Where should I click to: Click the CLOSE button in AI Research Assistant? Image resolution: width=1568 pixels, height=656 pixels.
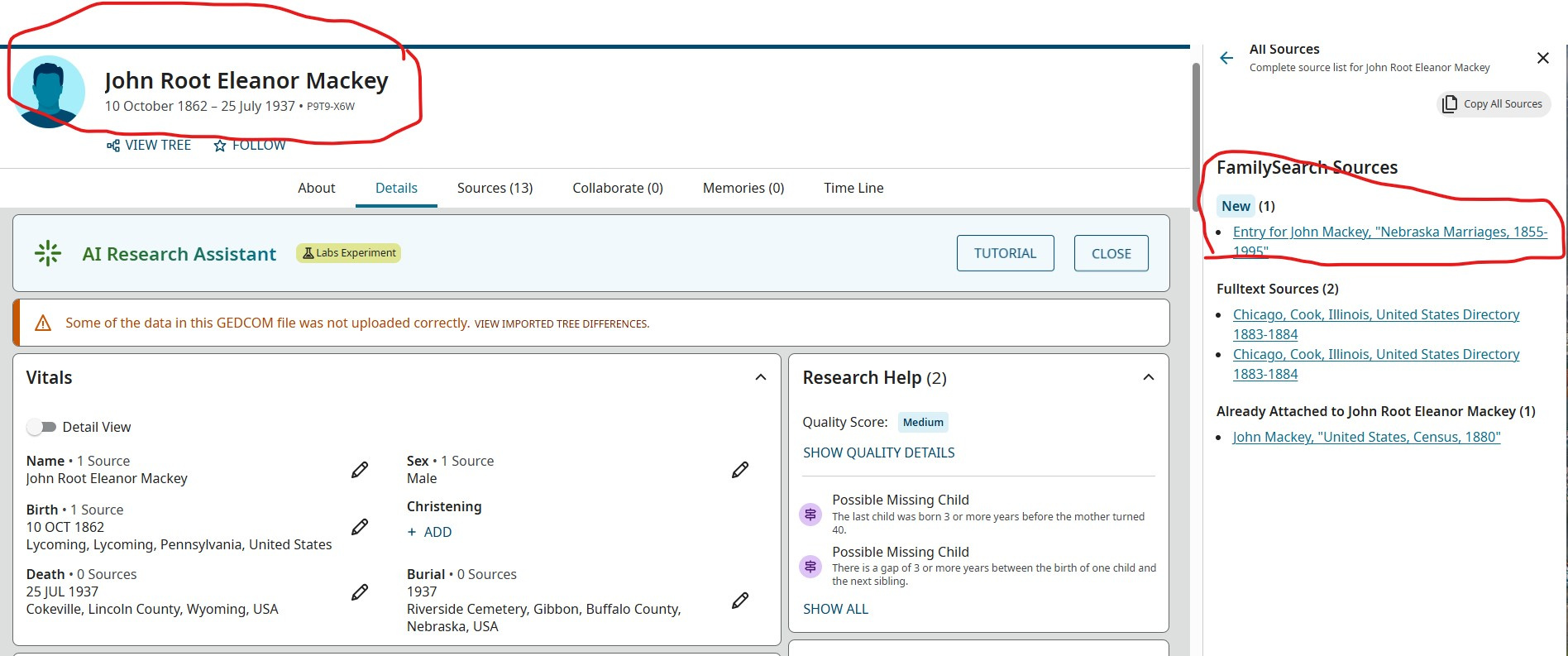(1111, 253)
